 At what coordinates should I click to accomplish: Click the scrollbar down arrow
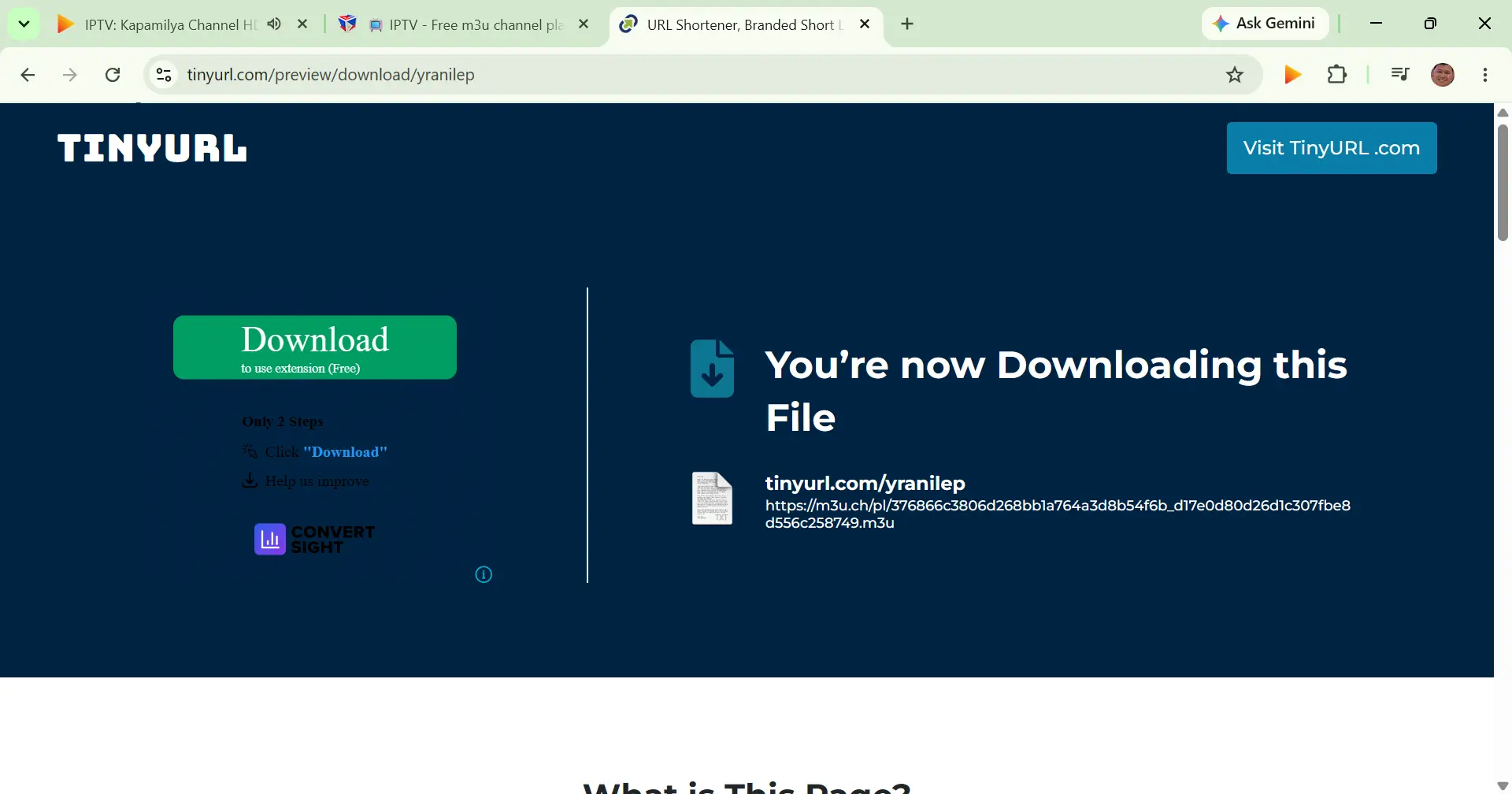click(x=1503, y=786)
